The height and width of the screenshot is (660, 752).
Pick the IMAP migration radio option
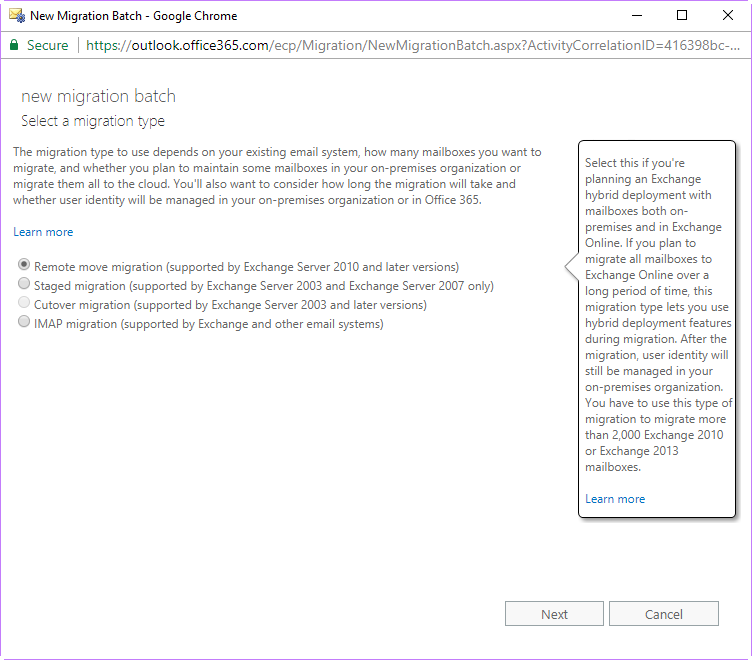coord(24,321)
